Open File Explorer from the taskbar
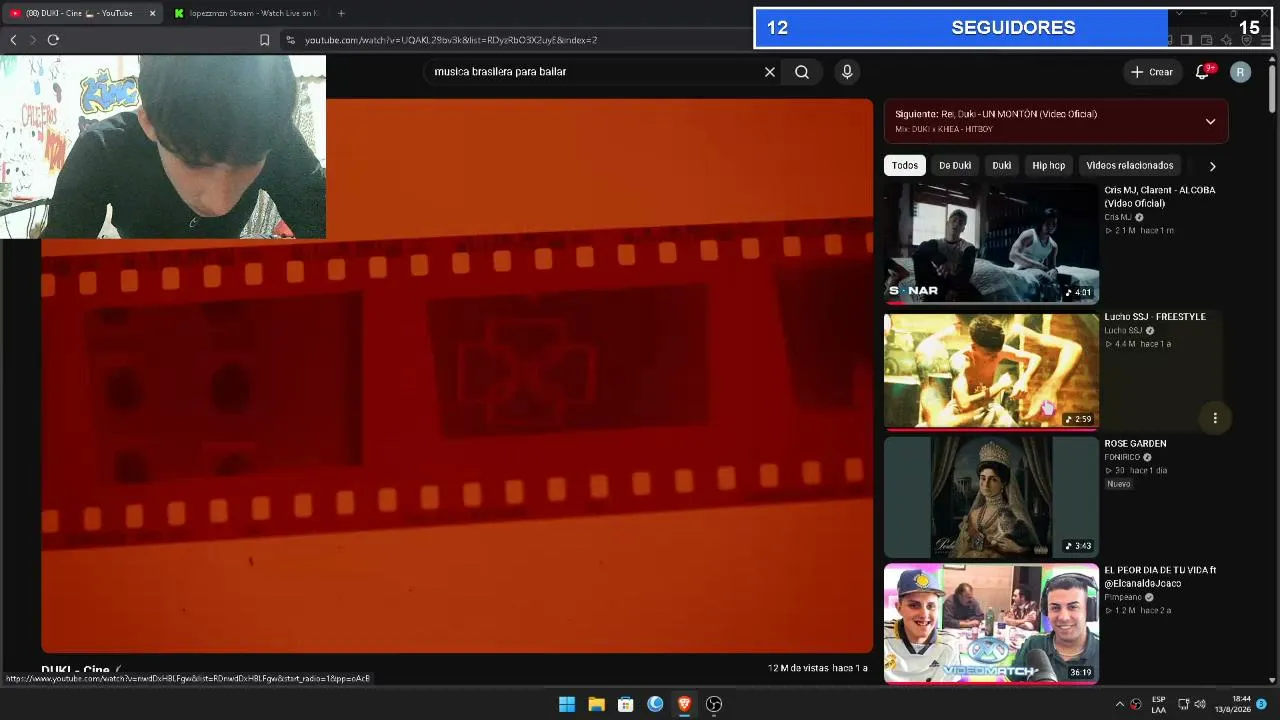The height and width of the screenshot is (720, 1280). point(596,704)
